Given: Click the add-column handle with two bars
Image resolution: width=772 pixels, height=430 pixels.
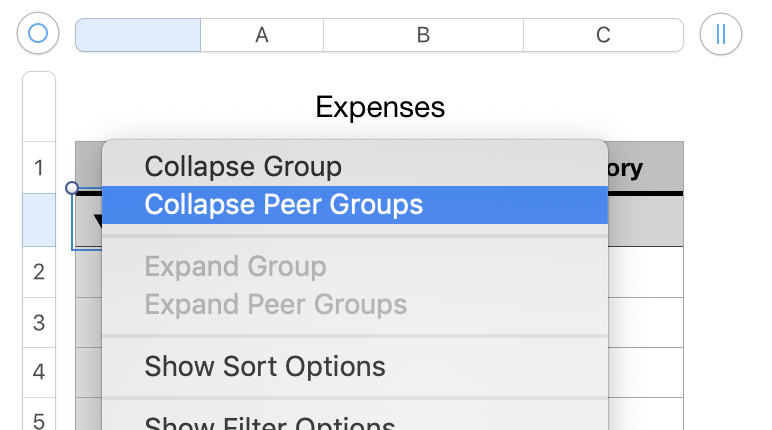Looking at the screenshot, I should point(720,34).
